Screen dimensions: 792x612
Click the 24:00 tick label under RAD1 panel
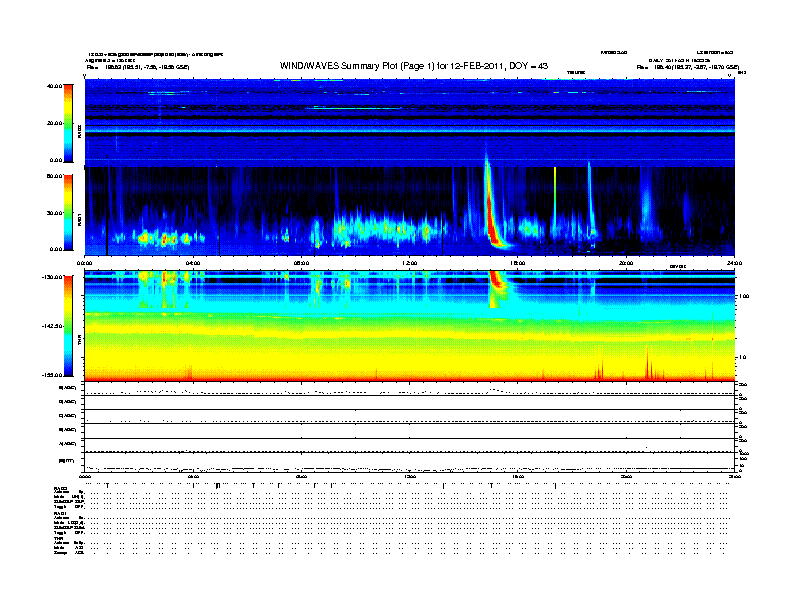pos(734,263)
